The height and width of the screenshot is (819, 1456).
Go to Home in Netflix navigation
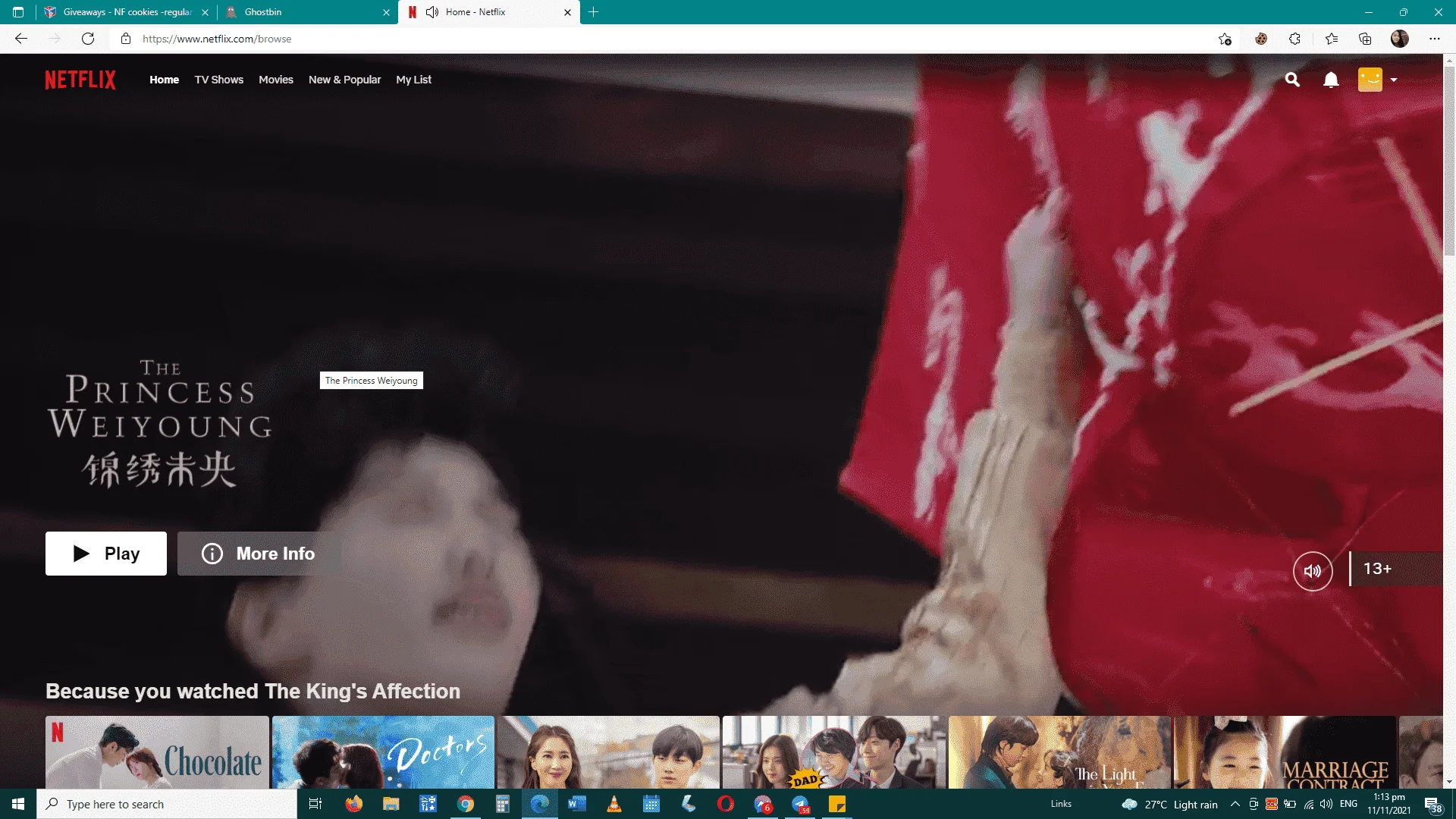164,80
